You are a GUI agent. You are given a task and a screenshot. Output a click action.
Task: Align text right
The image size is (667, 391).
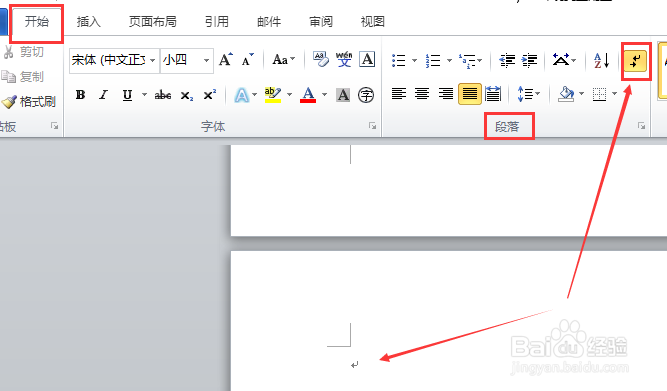446,94
